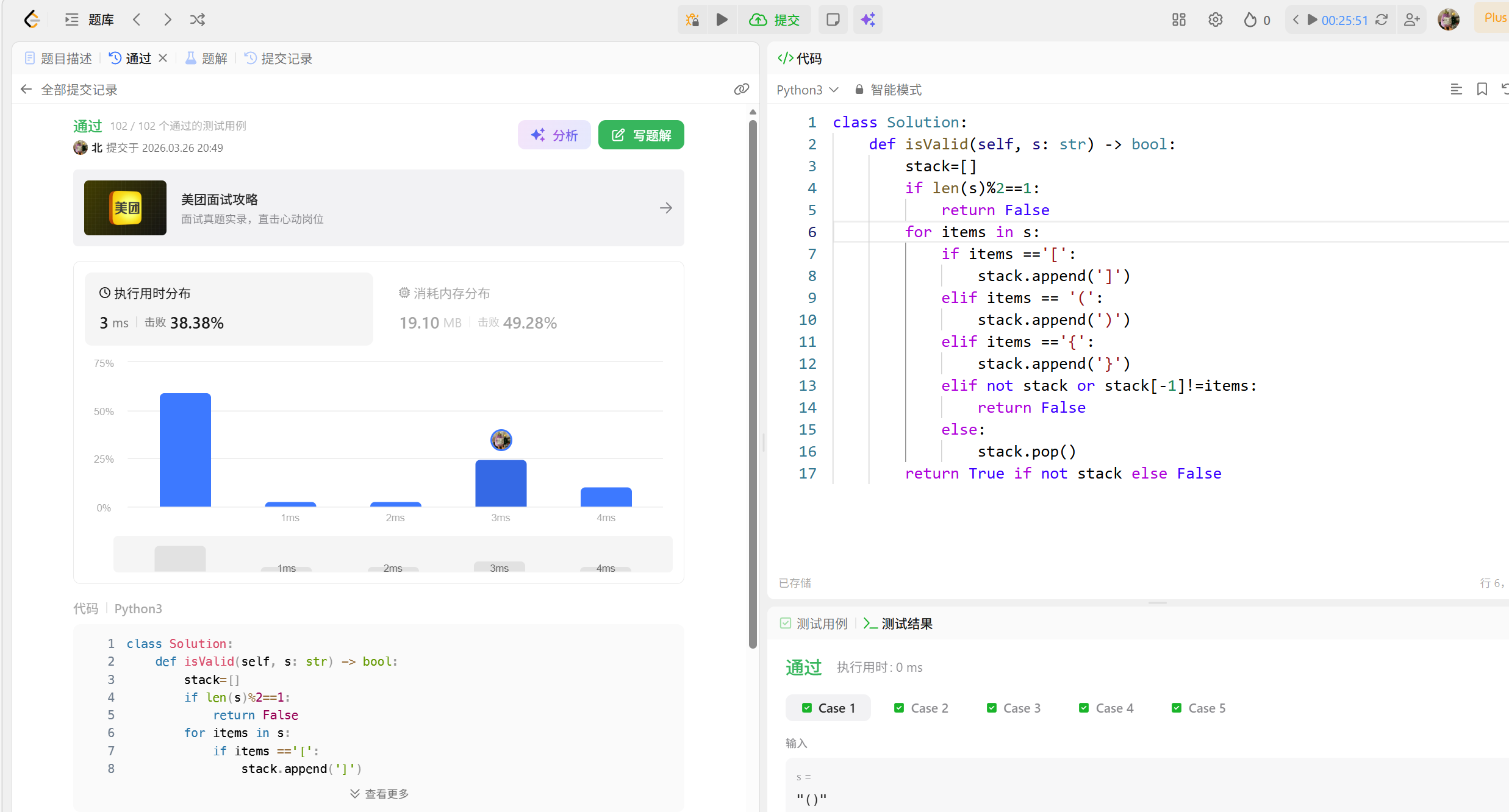
Task: Open the 美团面试攻略 banner arrow
Action: click(665, 208)
